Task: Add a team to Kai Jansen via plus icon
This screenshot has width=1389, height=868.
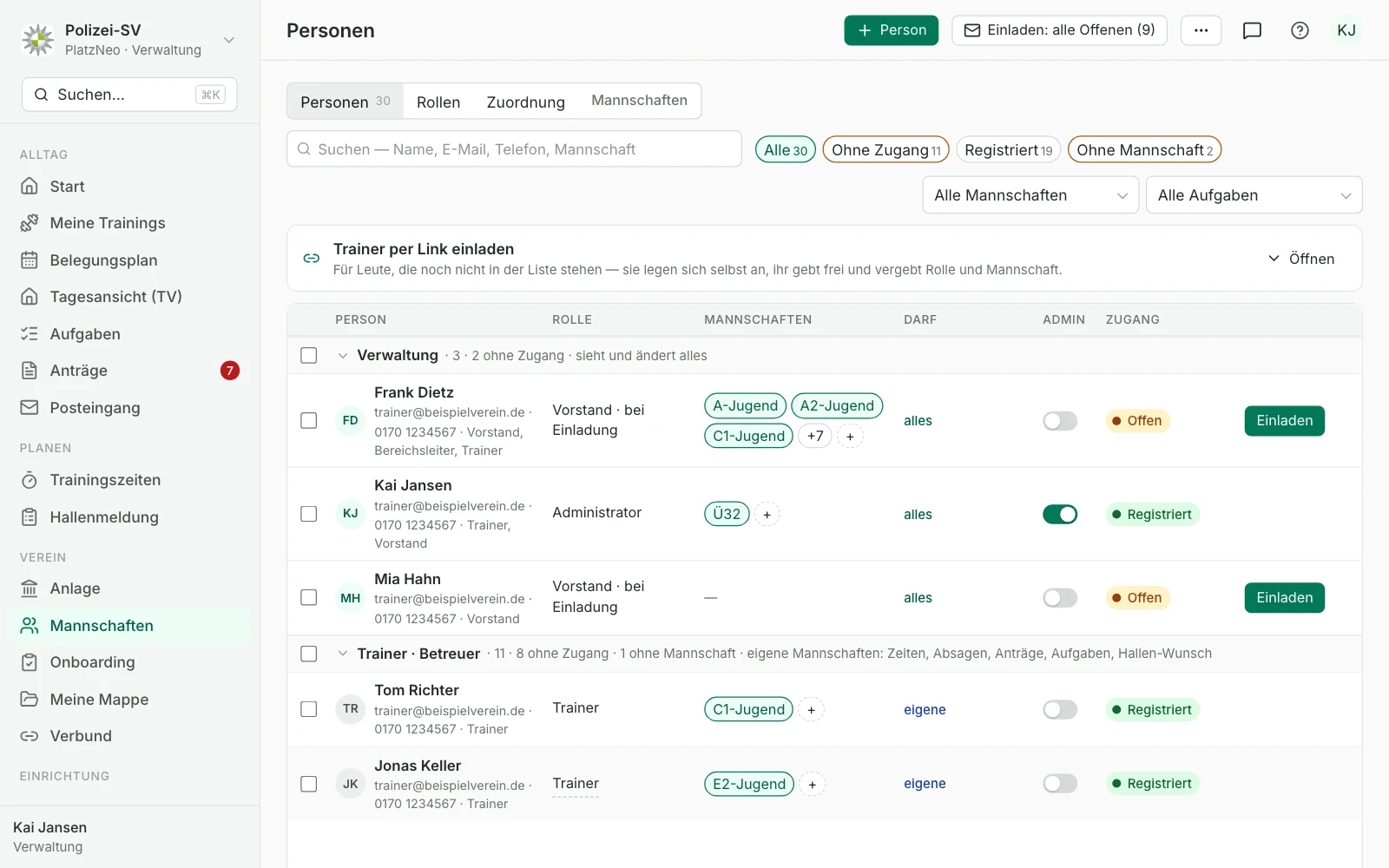Action: point(767,515)
